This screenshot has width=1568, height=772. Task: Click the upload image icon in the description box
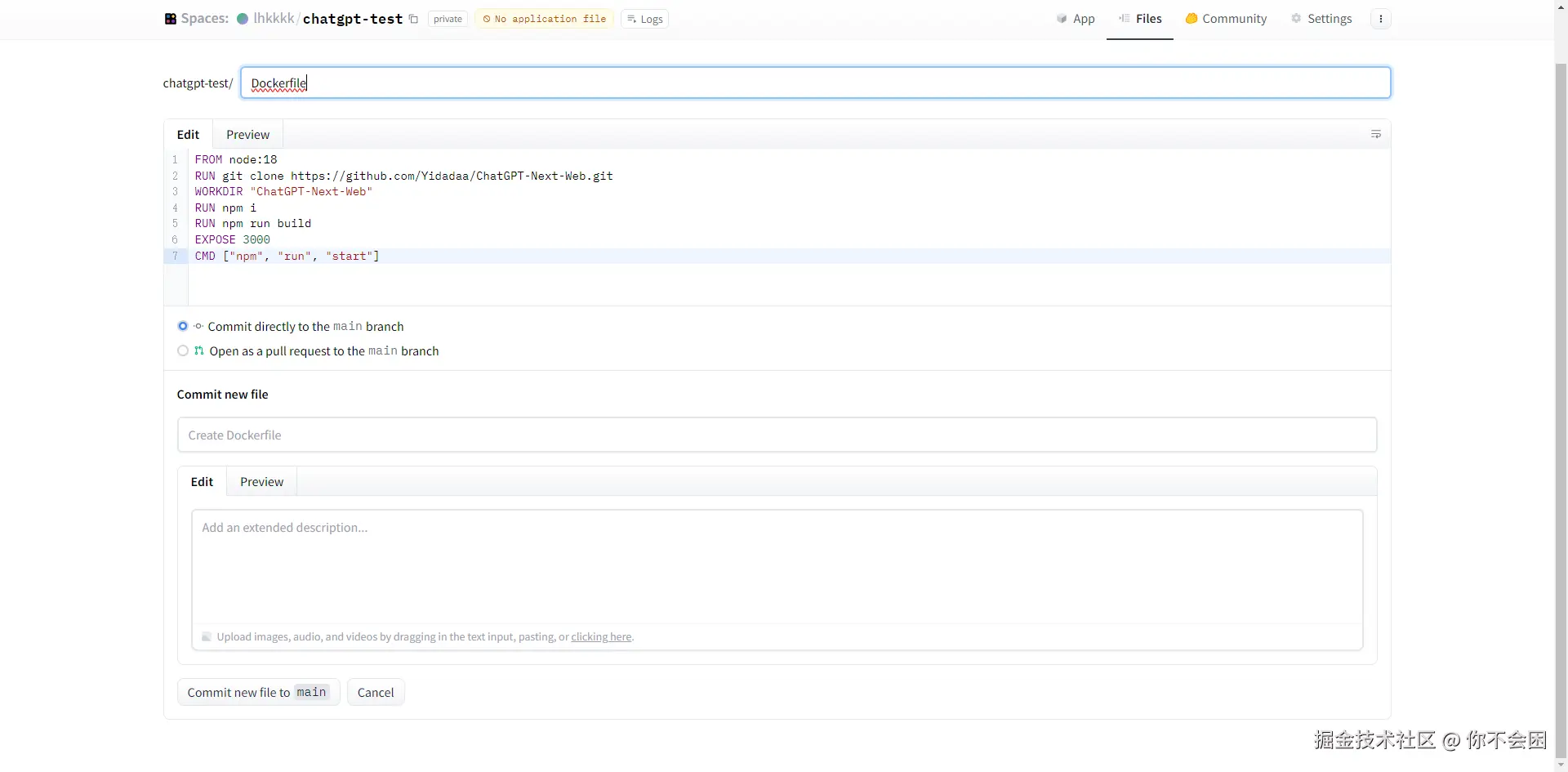pos(207,637)
